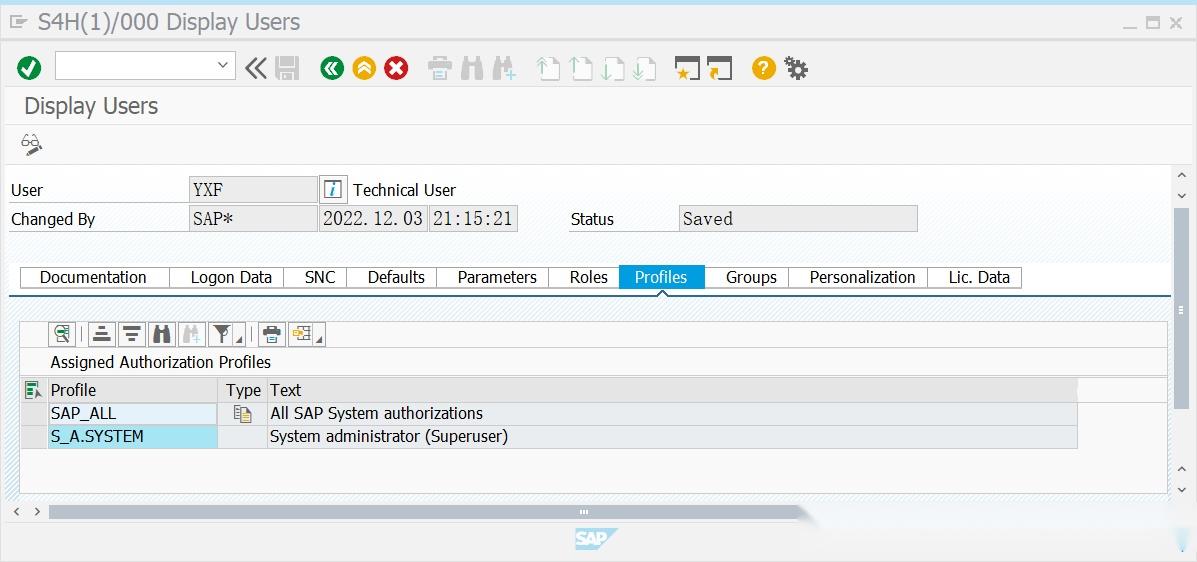Click the Print icon in main toolbar
The width and height of the screenshot is (1197, 562).
point(440,69)
